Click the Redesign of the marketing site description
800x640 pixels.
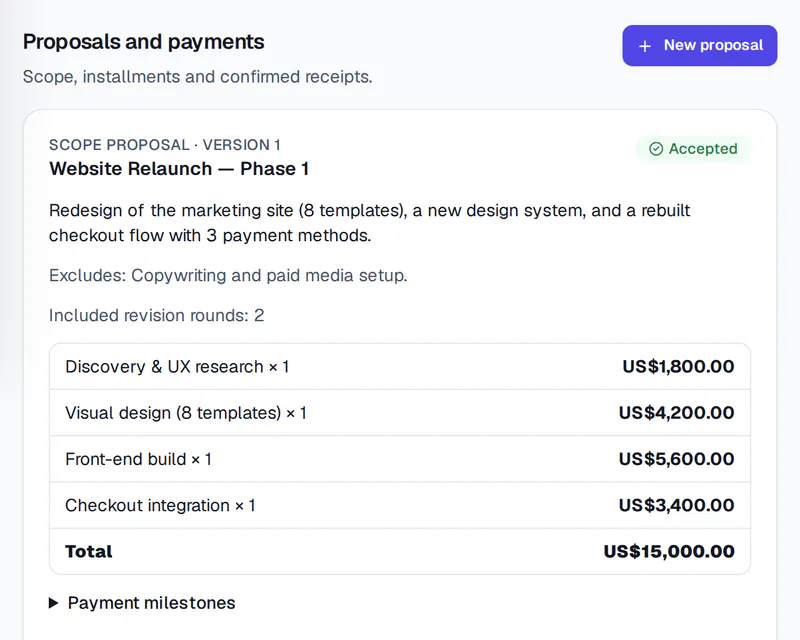(x=369, y=223)
